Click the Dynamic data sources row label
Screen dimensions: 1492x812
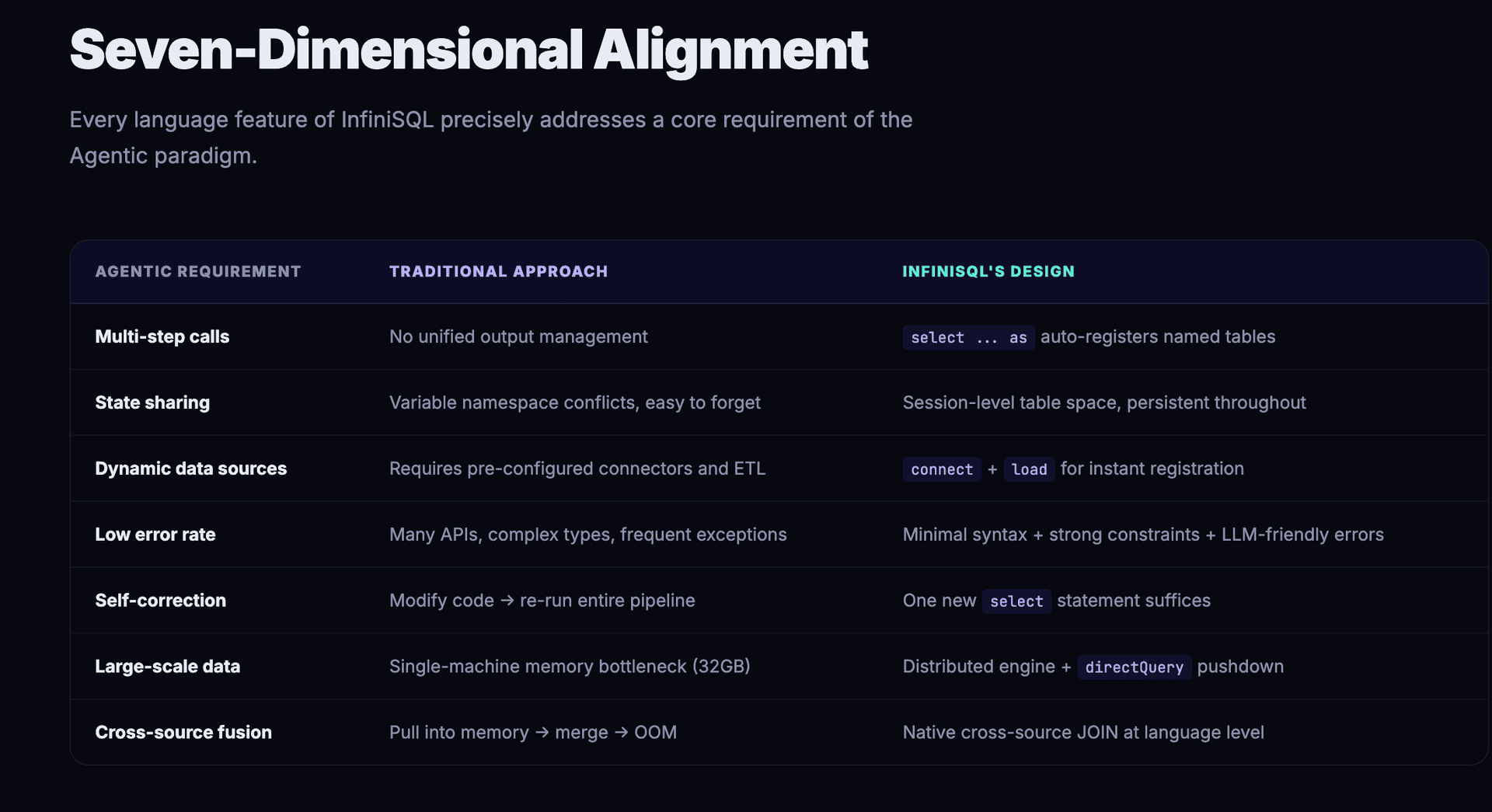click(x=190, y=469)
